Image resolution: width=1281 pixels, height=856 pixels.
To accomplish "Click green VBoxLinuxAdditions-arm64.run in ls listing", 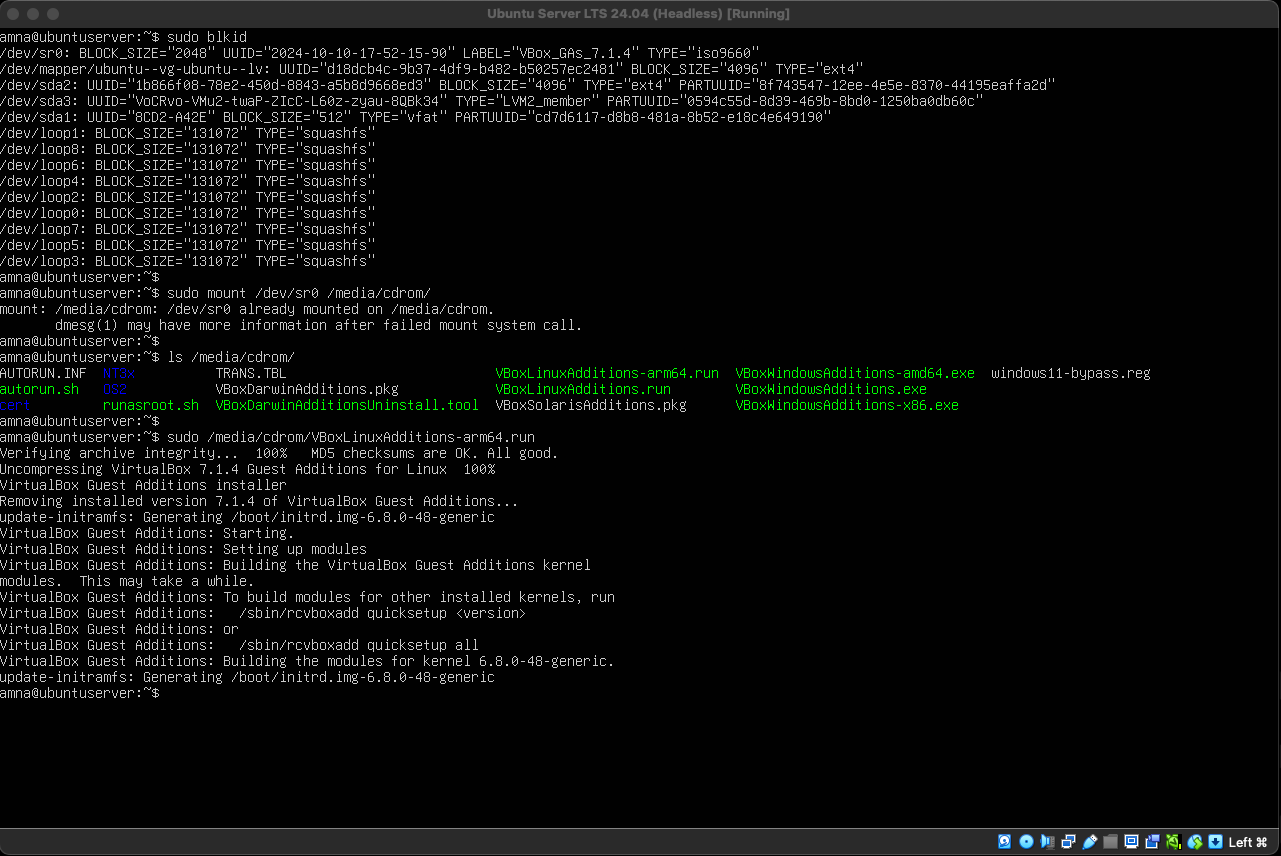I will pyautogui.click(x=607, y=373).
